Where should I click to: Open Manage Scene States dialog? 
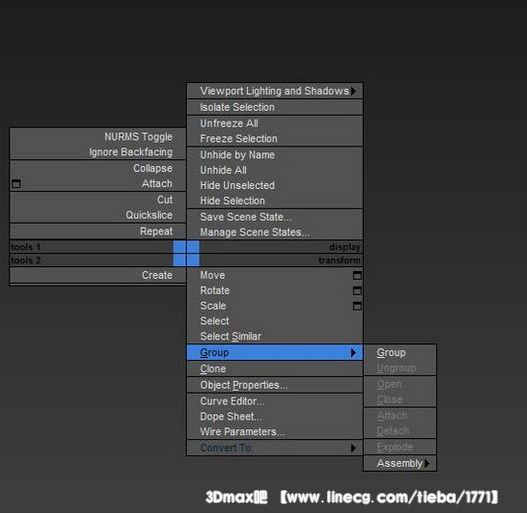coord(275,232)
